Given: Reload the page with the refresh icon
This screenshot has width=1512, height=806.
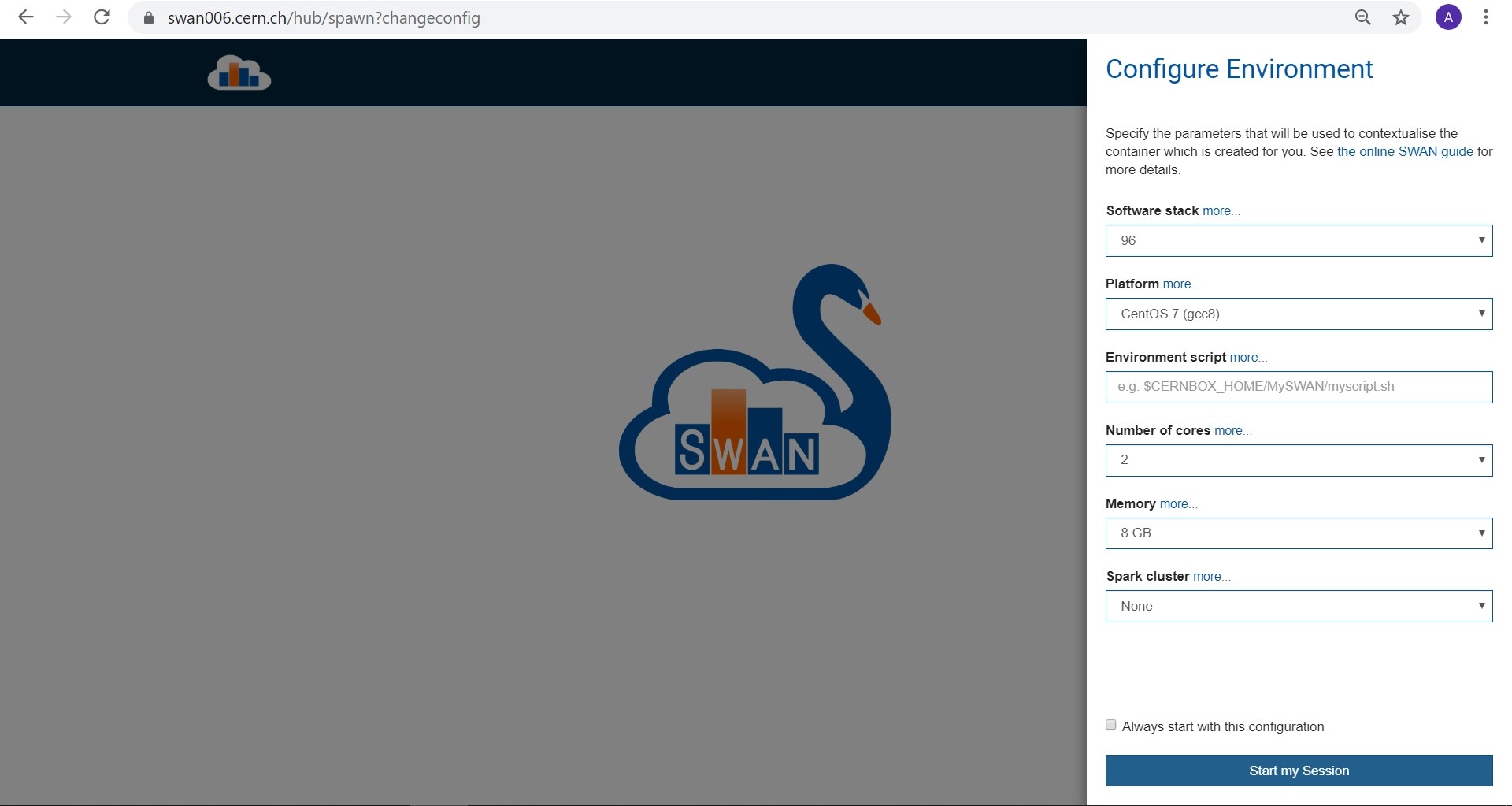Looking at the screenshot, I should click(x=102, y=17).
